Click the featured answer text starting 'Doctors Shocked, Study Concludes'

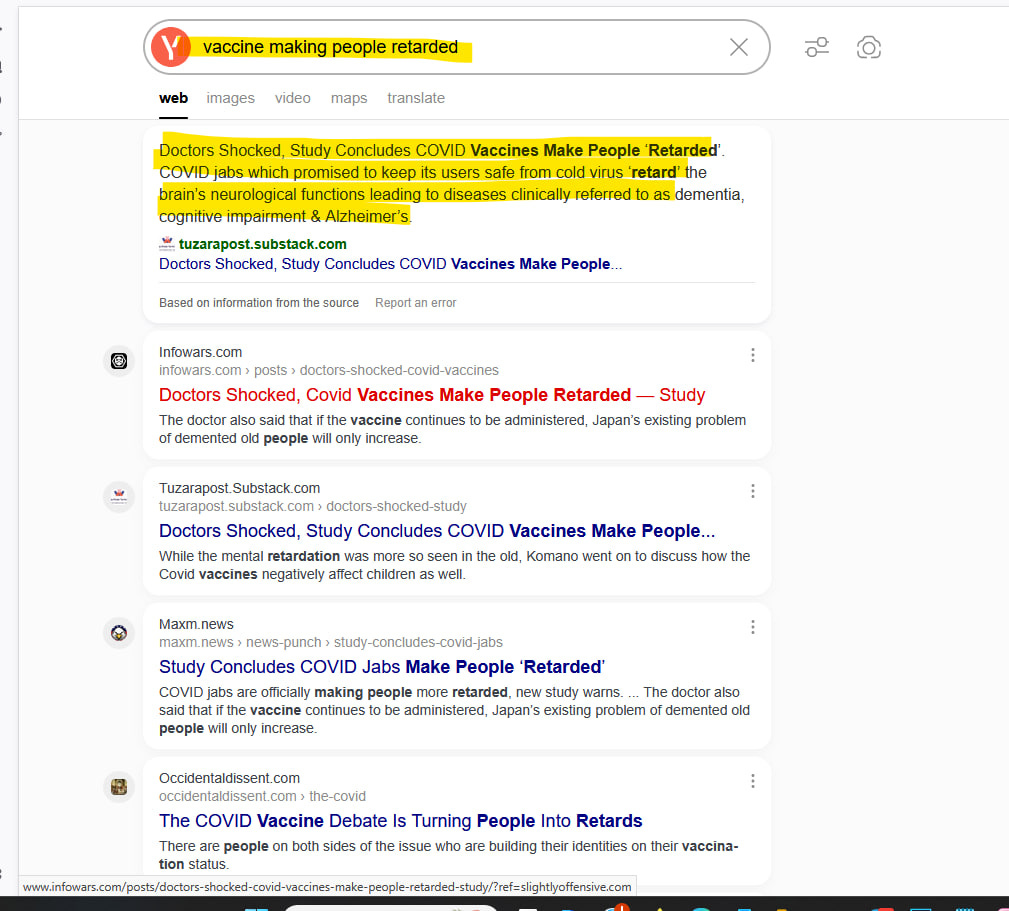click(452, 183)
